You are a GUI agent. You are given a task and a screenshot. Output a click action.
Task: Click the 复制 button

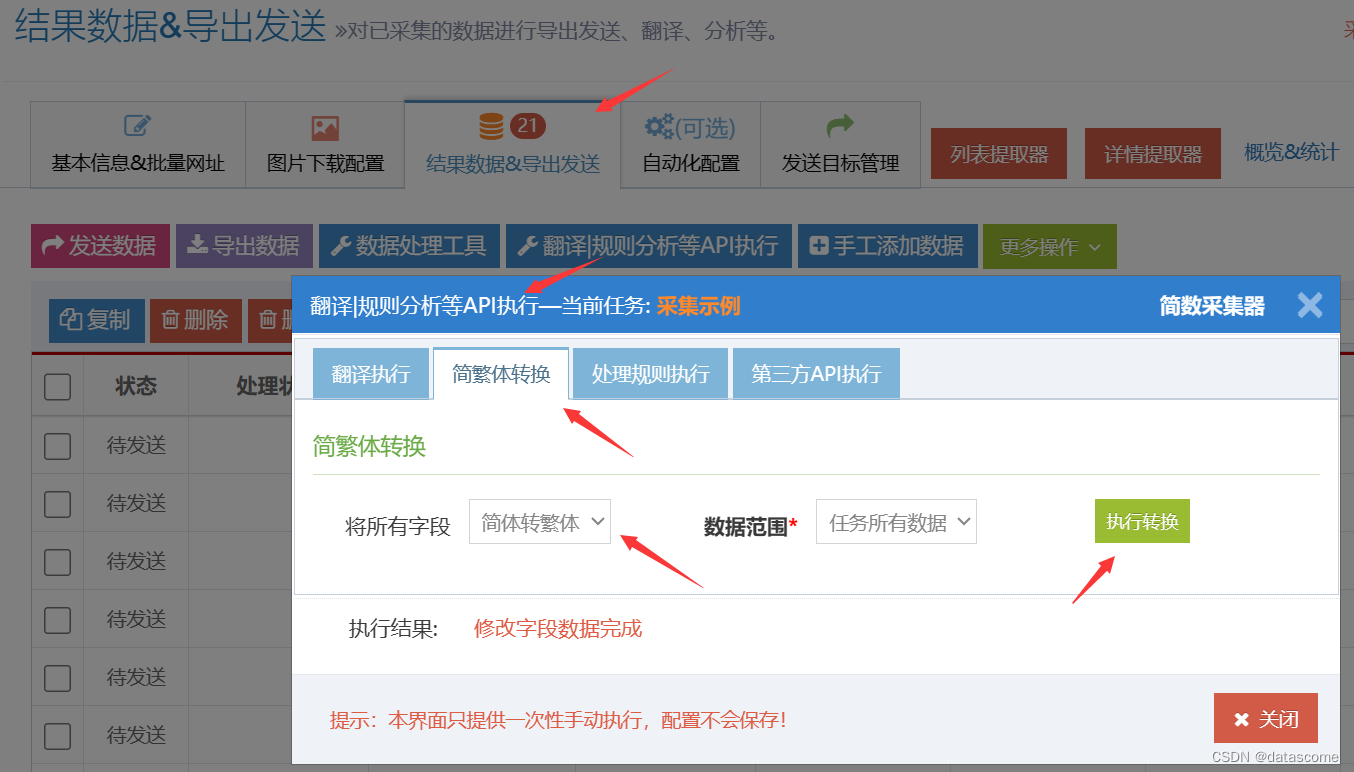click(96, 321)
